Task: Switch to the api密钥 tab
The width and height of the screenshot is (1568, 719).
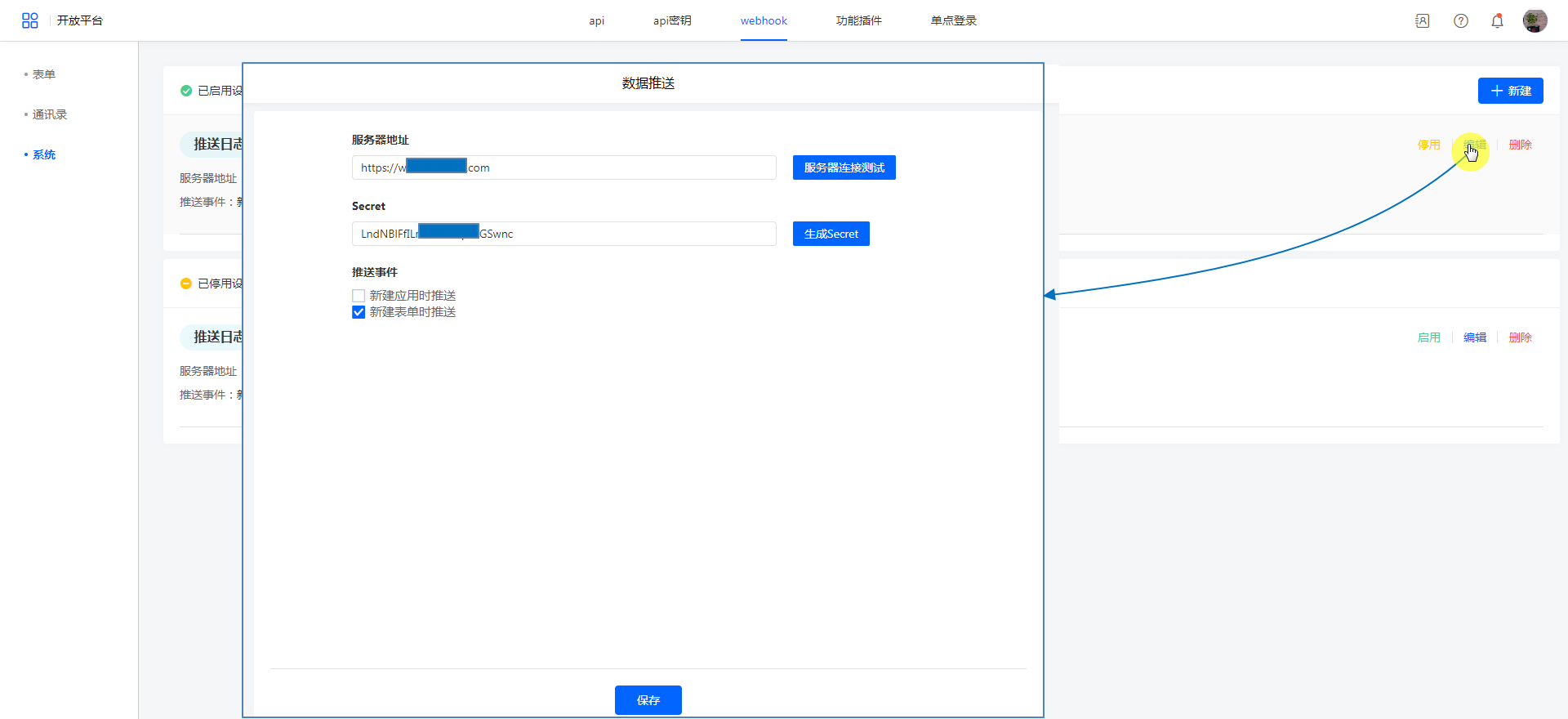Action: (671, 21)
